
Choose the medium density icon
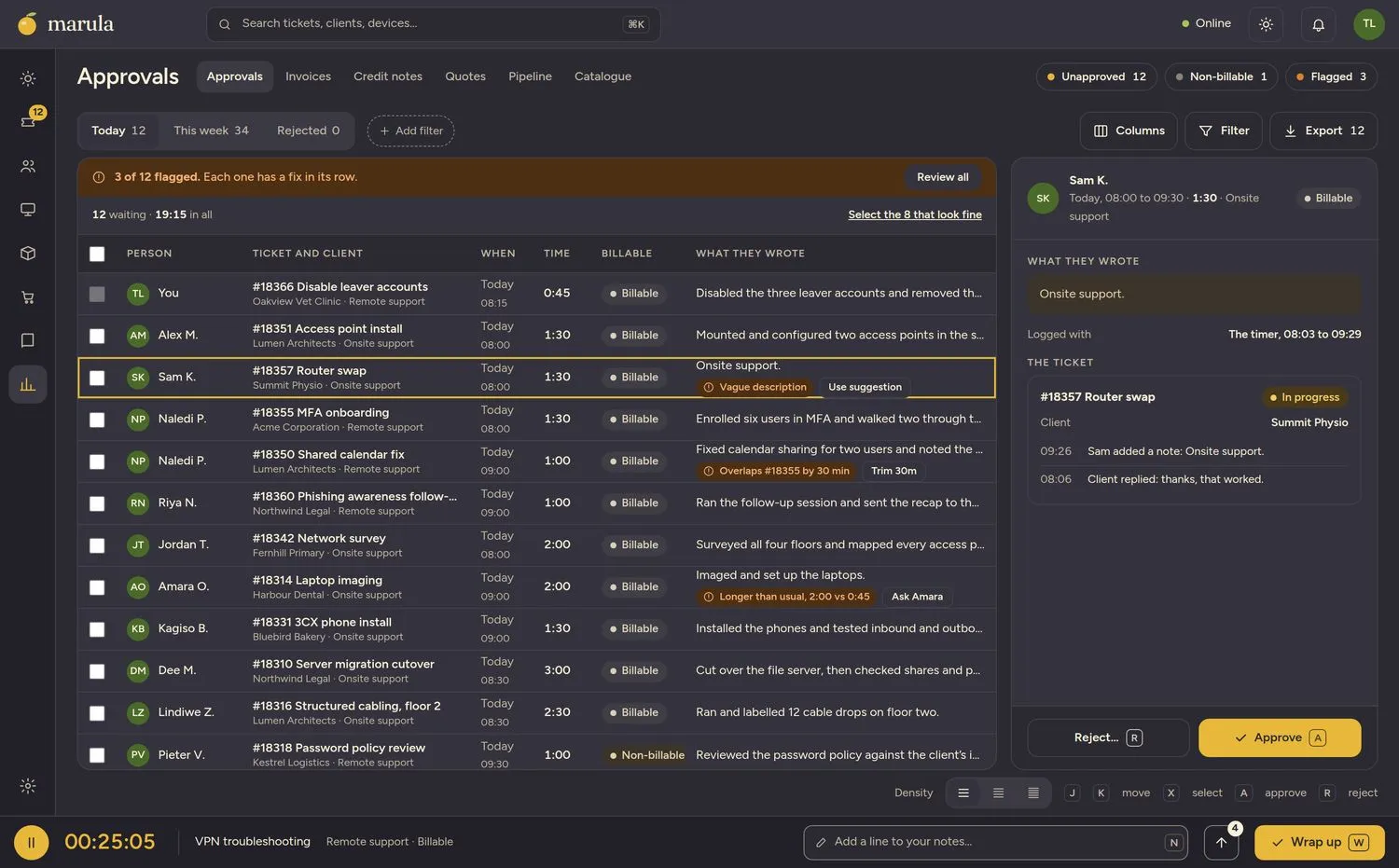(998, 793)
